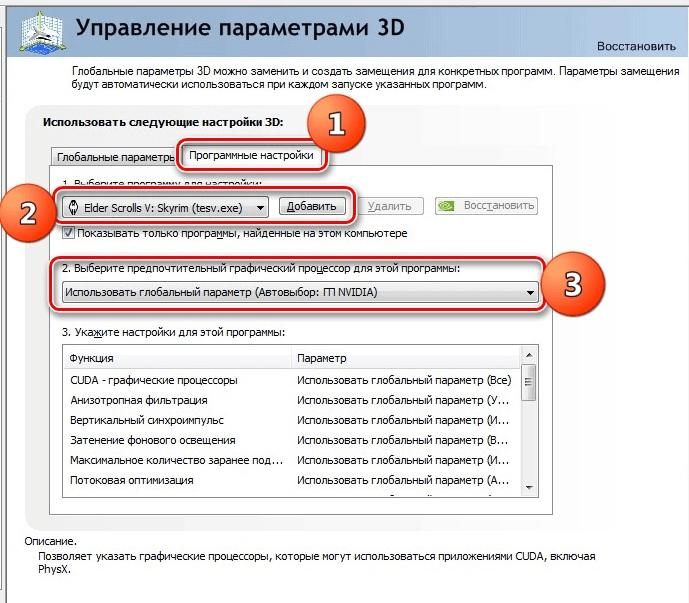Viewport: 689px width, 603px height.
Task: Click the 3D settings header icon
Action: point(43,33)
